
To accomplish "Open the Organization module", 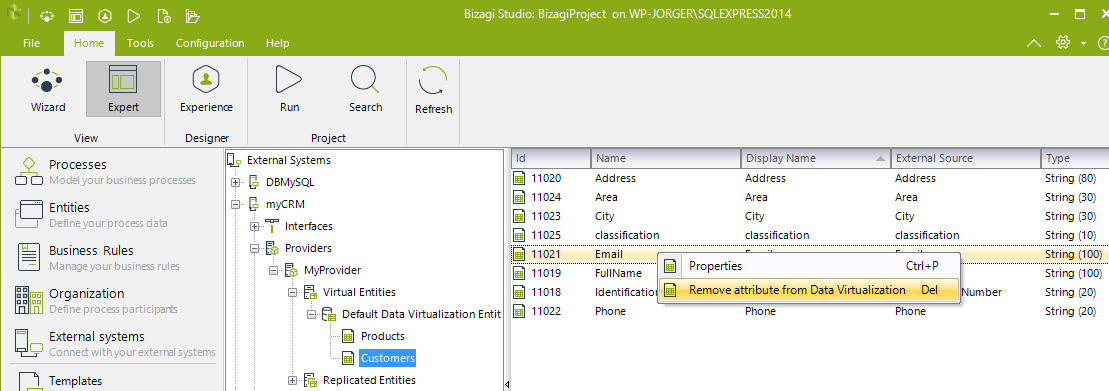I will [113, 300].
